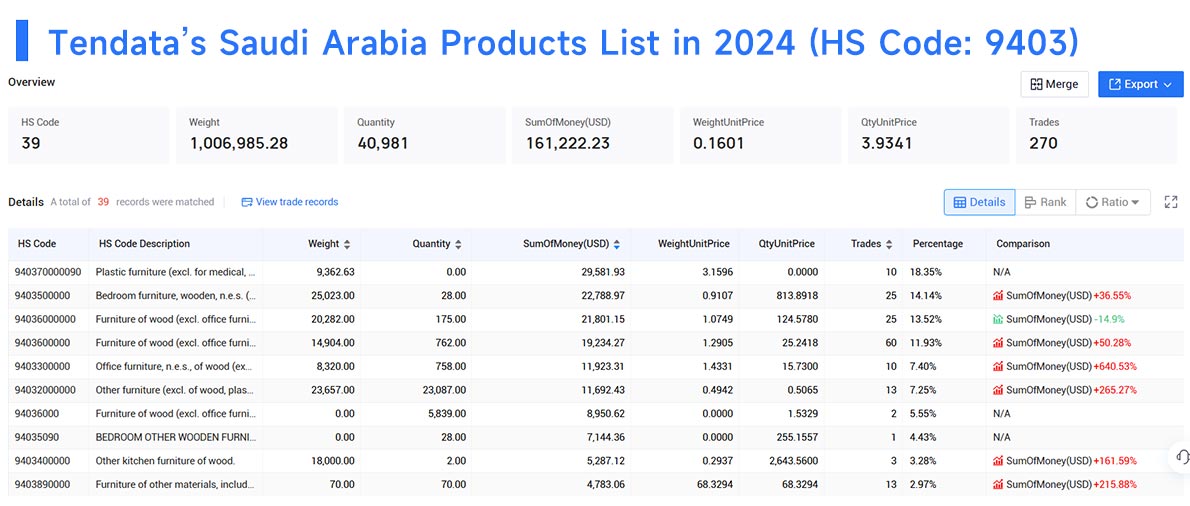1190x506 pixels.
Task: Click BEDROOM OTHER WOODEN FURNI... description
Action: 175,436
